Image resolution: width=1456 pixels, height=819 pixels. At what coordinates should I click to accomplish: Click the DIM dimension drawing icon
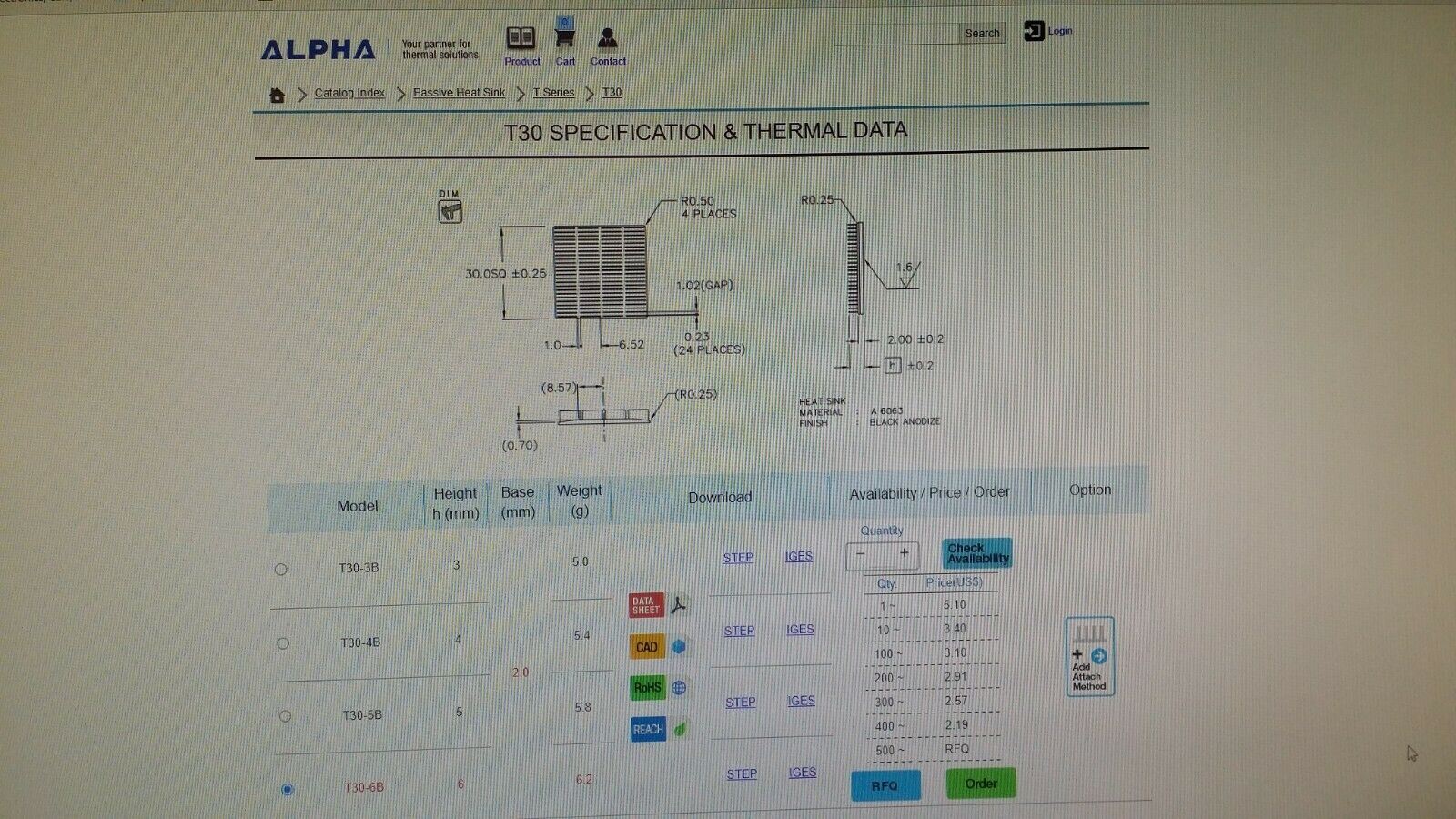point(450,211)
